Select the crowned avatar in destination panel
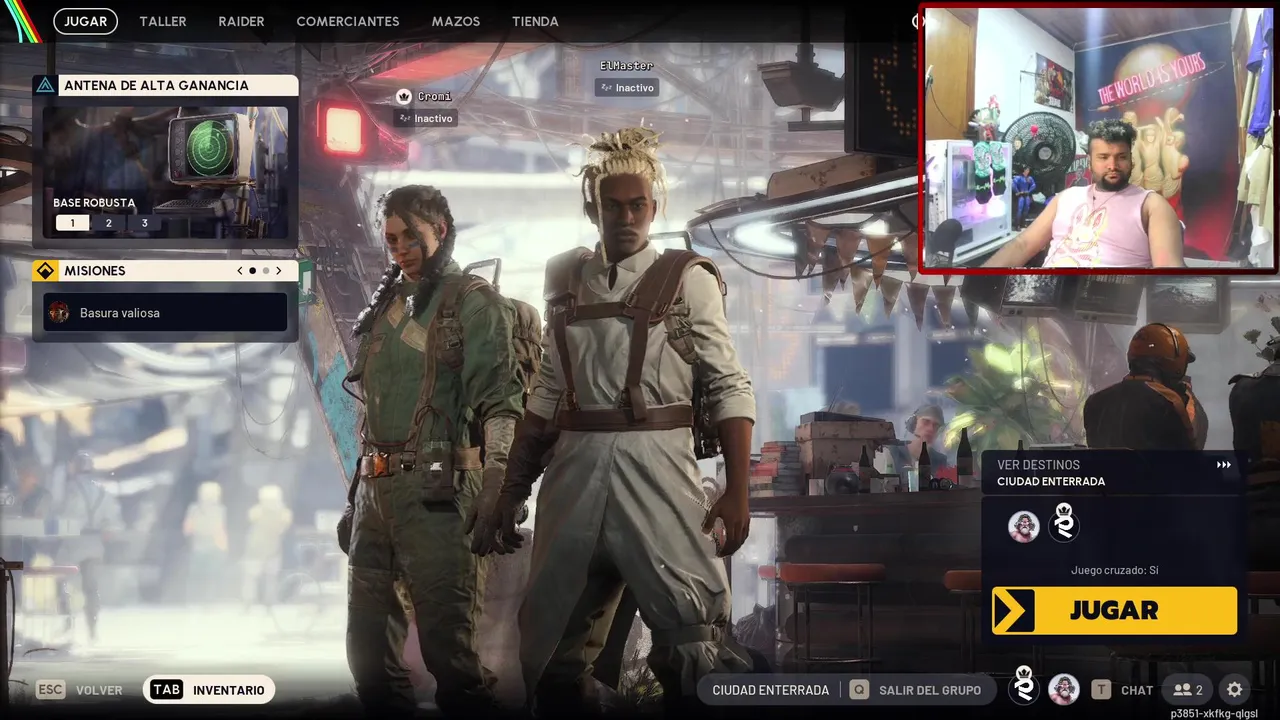 click(1064, 522)
